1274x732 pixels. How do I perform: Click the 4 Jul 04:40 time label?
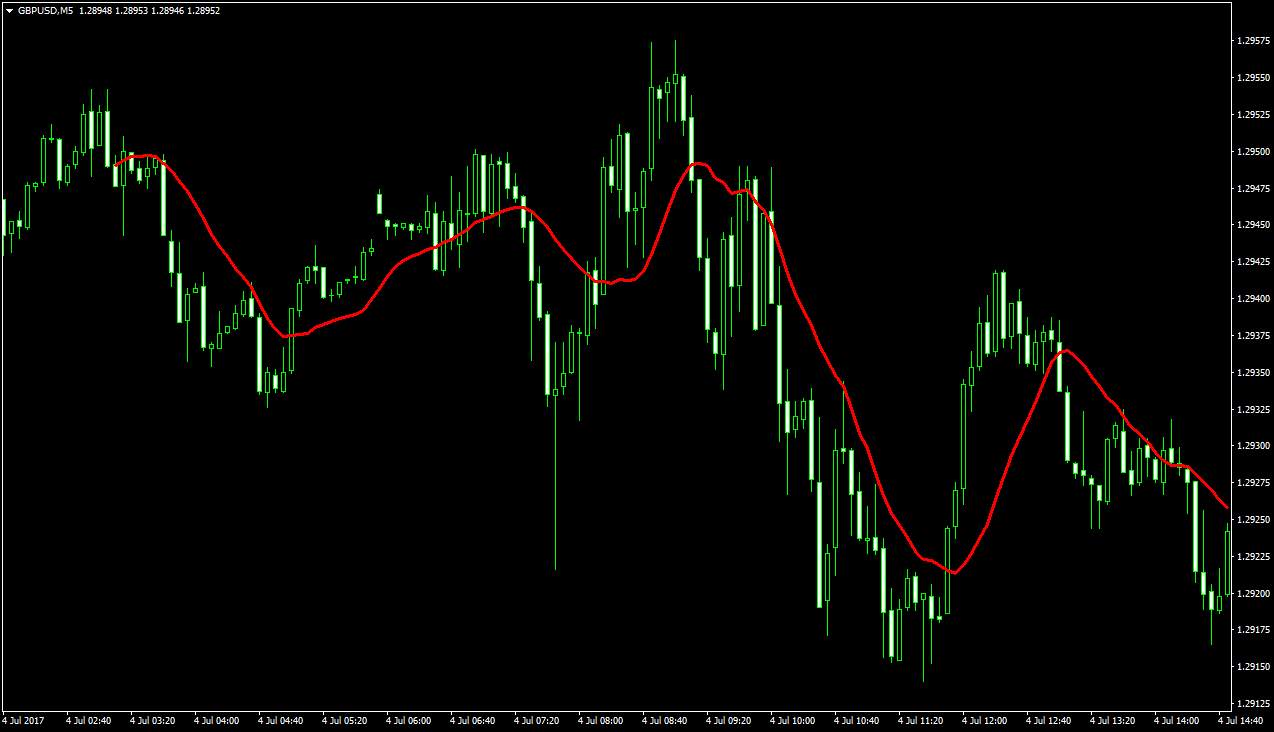[281, 720]
